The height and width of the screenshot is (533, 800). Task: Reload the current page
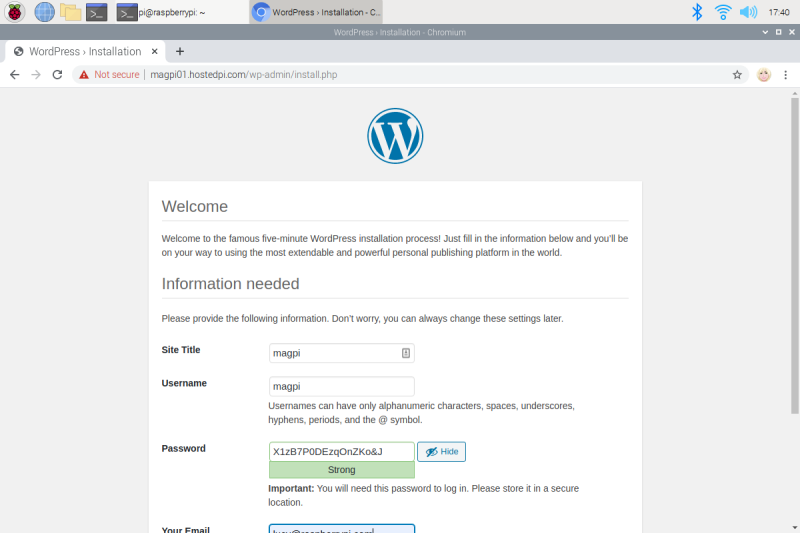(57, 74)
